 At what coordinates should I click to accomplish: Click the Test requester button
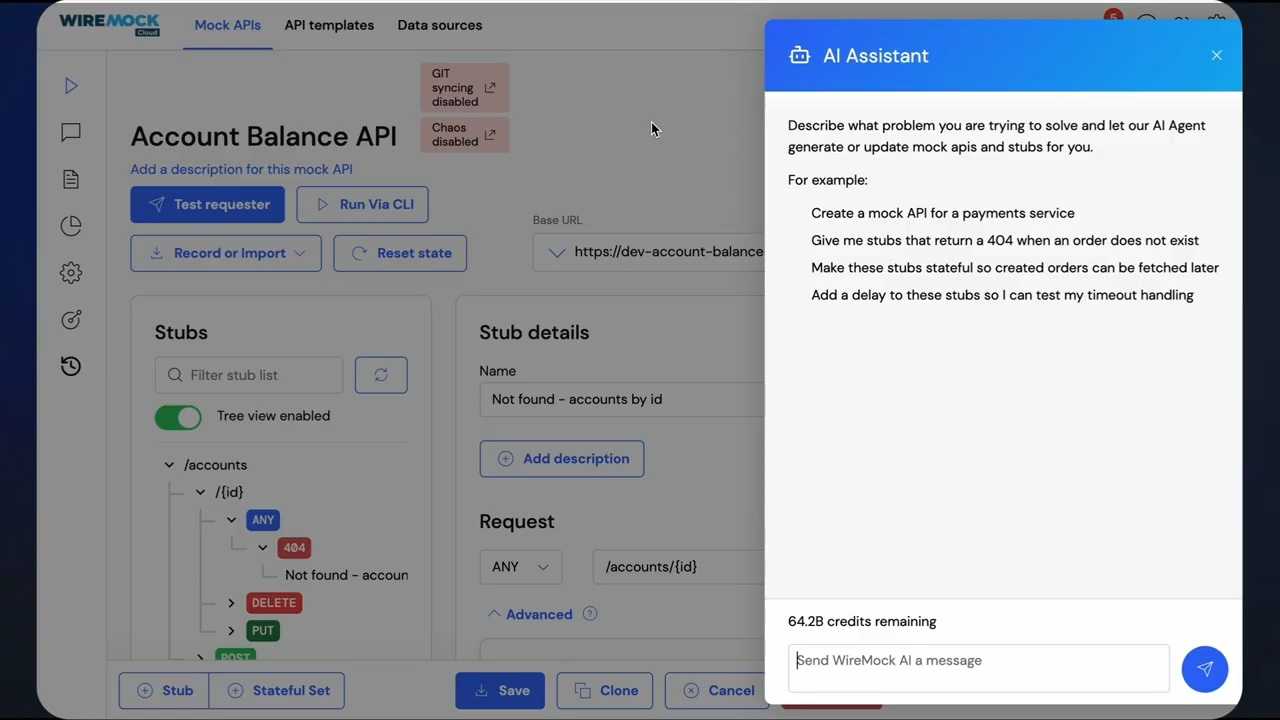click(208, 204)
